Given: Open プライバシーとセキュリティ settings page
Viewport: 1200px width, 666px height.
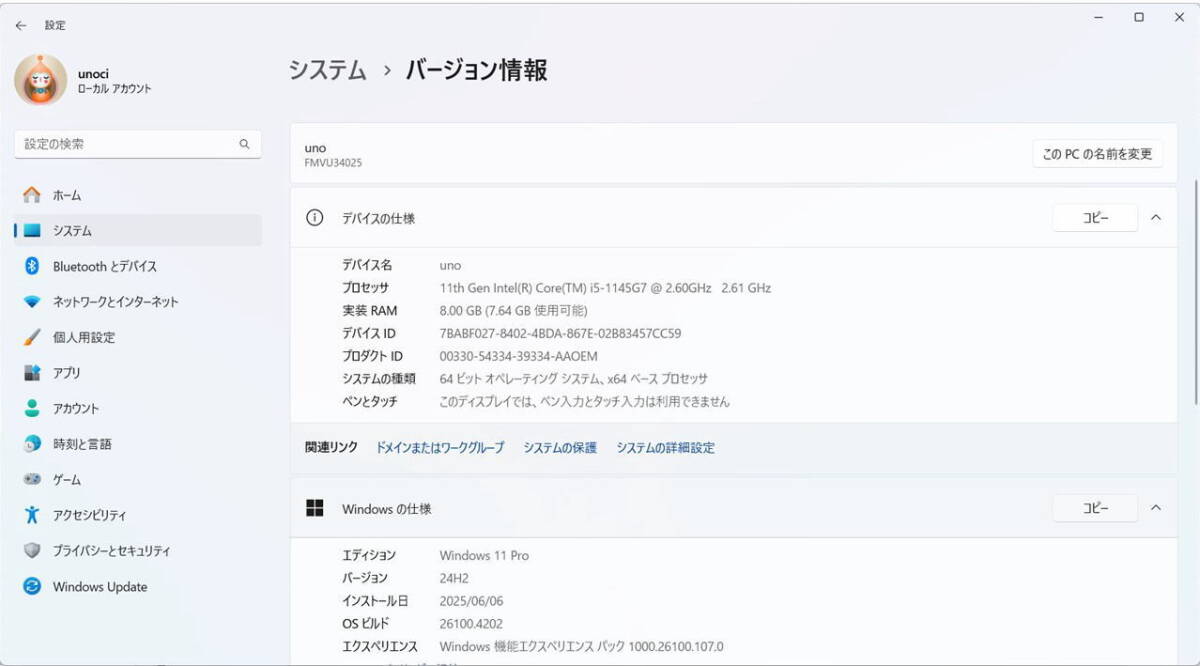Looking at the screenshot, I should tap(138, 551).
